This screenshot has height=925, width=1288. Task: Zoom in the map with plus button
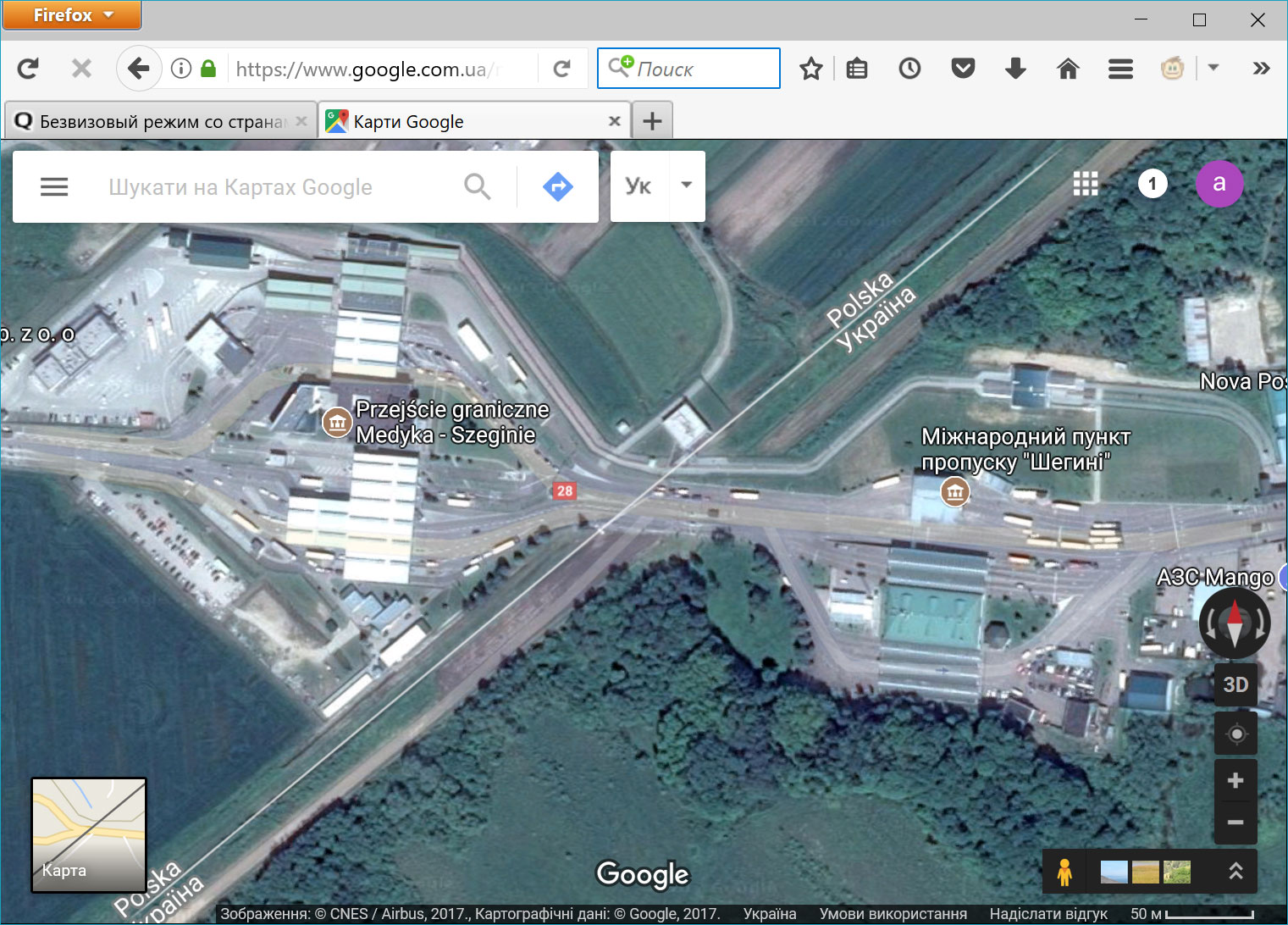coord(1235,781)
